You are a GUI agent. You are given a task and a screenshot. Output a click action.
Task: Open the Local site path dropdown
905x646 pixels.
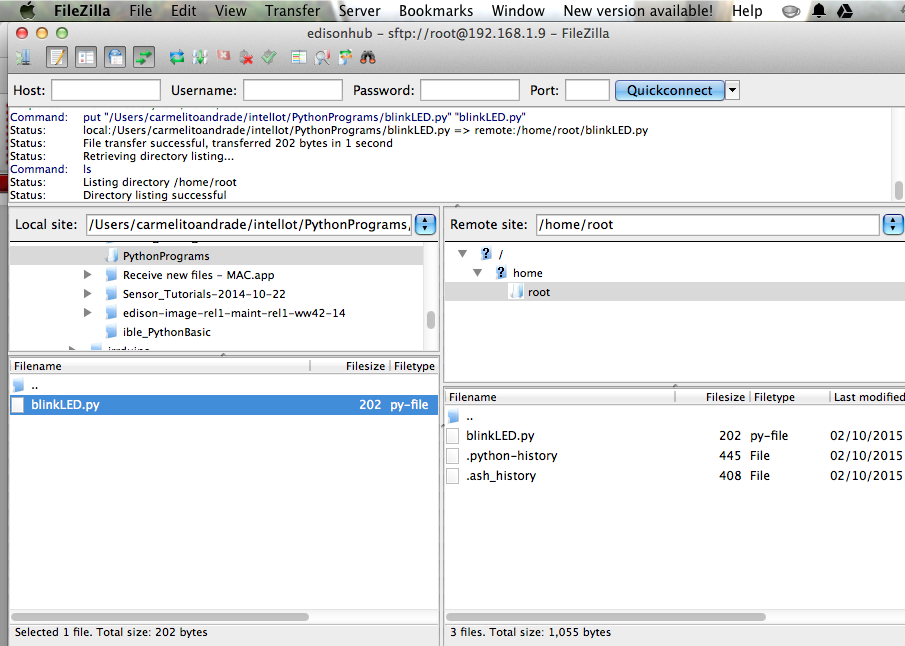click(425, 224)
